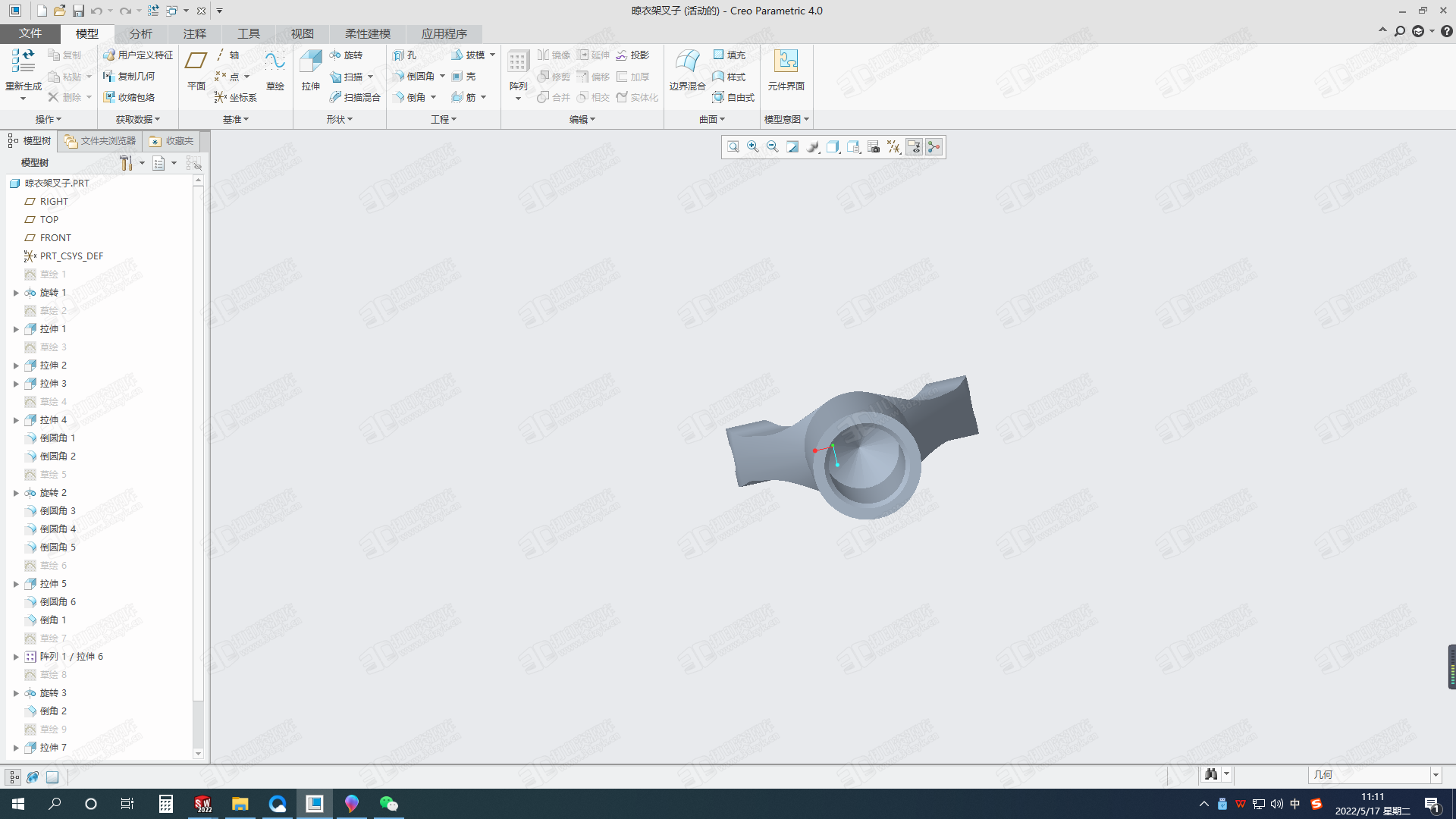The height and width of the screenshot is (819, 1456).
Task: Click the Zoom In magnifier icon
Action: (x=753, y=146)
